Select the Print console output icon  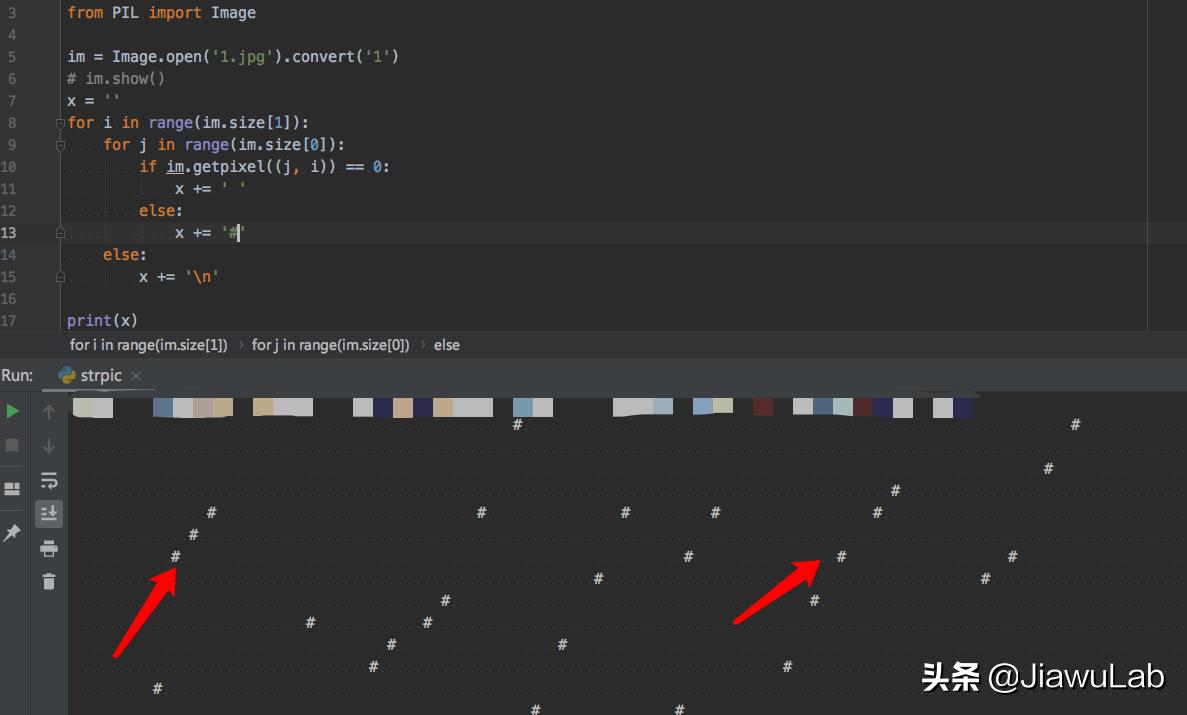tap(49, 547)
